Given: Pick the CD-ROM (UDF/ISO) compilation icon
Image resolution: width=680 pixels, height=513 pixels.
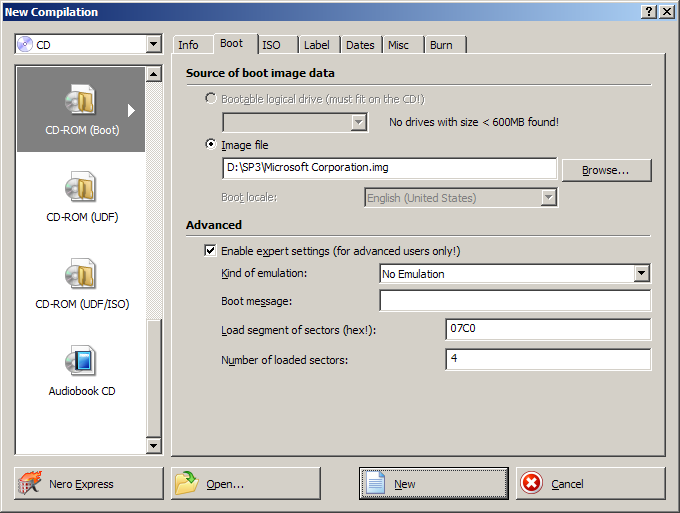Looking at the screenshot, I should tap(80, 275).
